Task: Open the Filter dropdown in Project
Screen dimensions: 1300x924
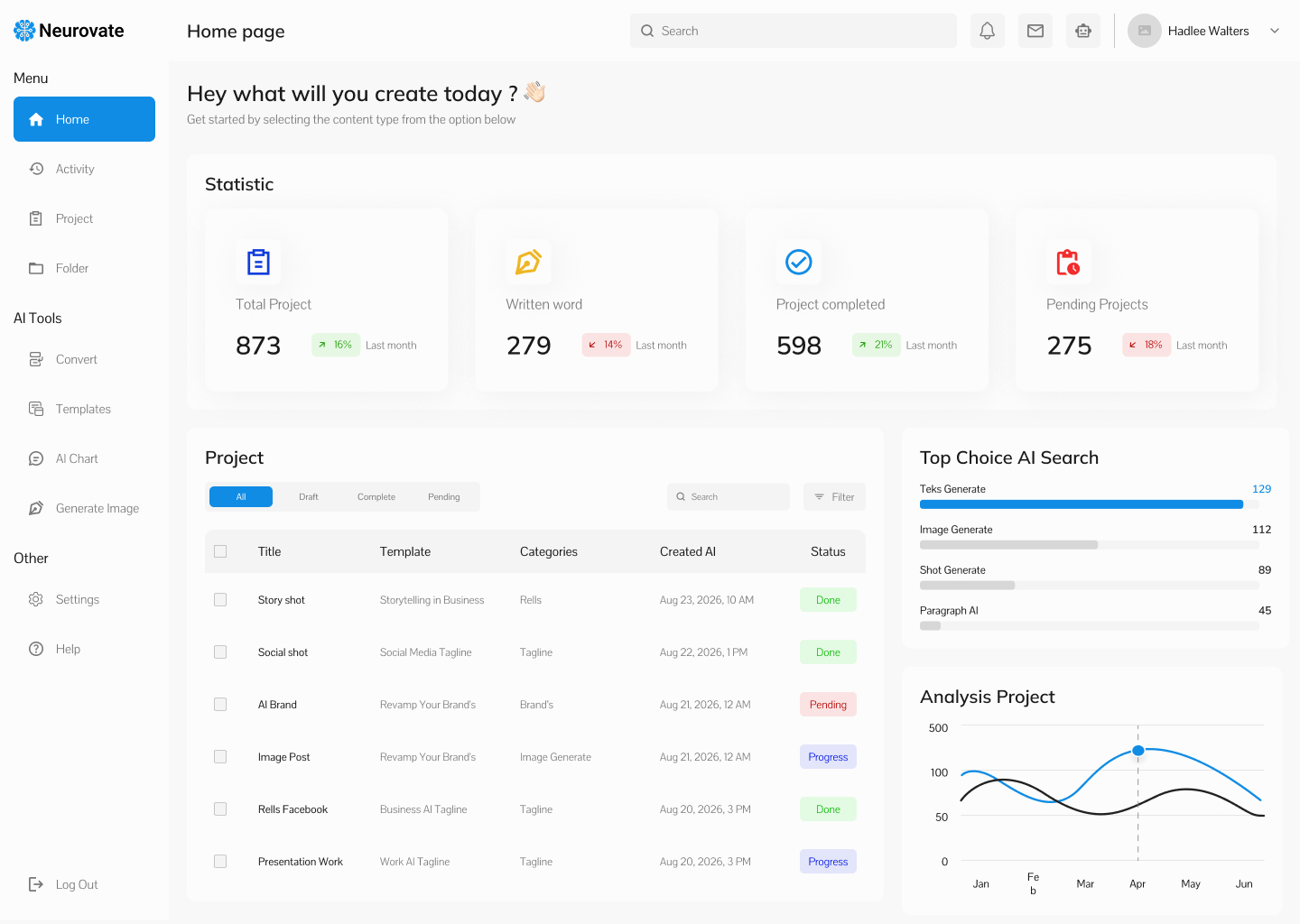Action: (x=834, y=497)
